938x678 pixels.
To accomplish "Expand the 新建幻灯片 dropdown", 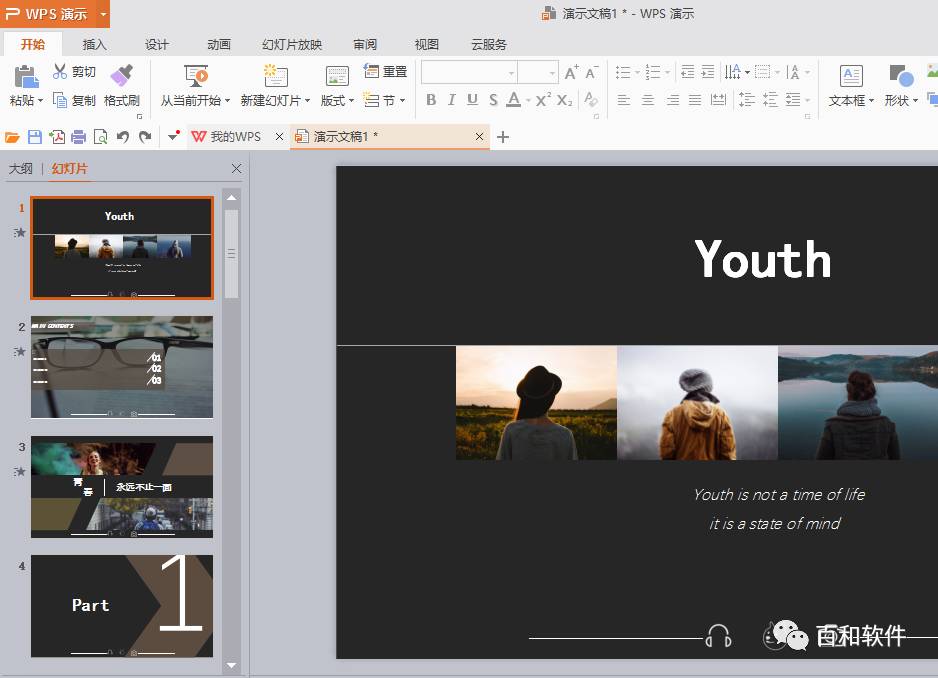I will 307,101.
